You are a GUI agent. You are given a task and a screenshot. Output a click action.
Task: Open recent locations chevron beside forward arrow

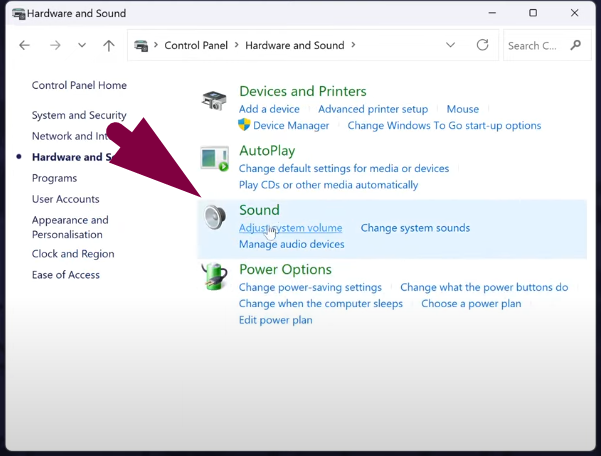click(x=82, y=45)
